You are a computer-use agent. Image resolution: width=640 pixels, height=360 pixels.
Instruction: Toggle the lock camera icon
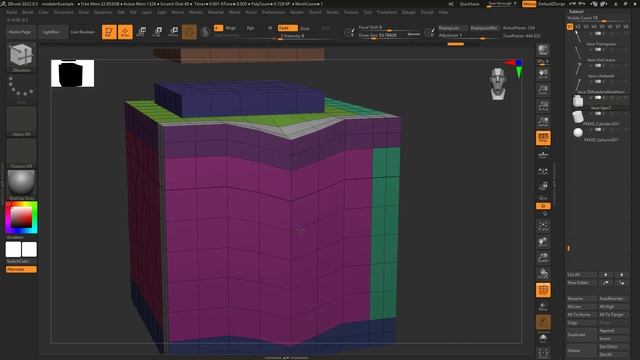[543, 186]
